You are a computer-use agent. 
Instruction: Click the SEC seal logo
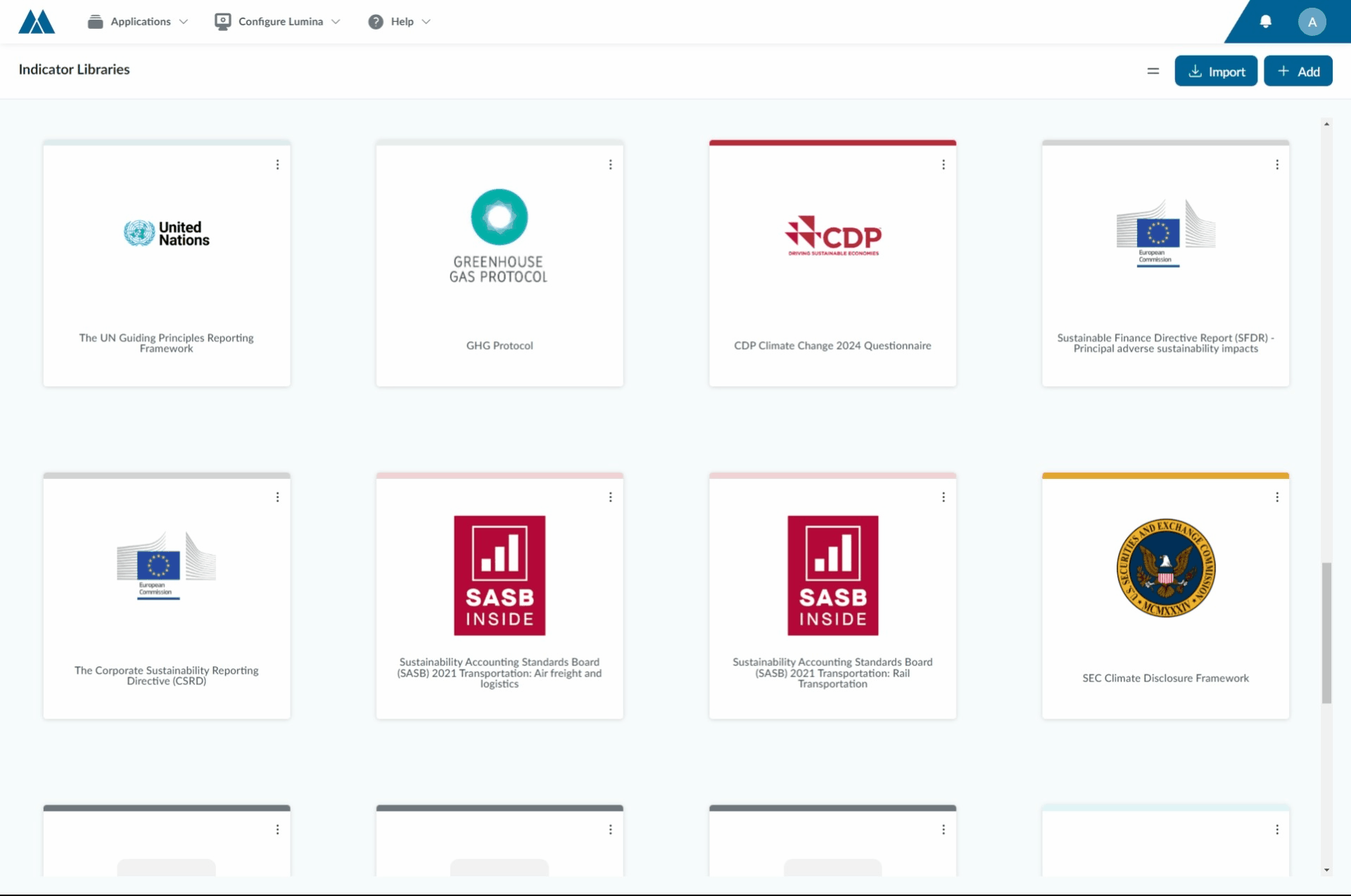tap(1166, 568)
